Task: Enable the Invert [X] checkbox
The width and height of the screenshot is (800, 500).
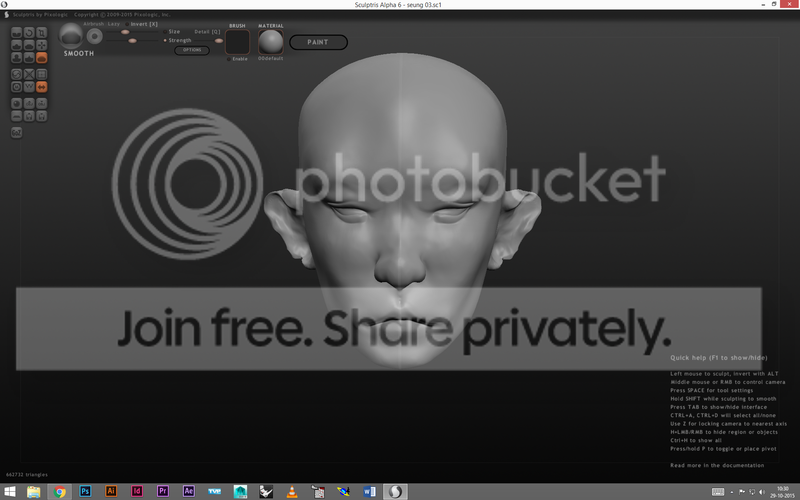Action: 127,24
